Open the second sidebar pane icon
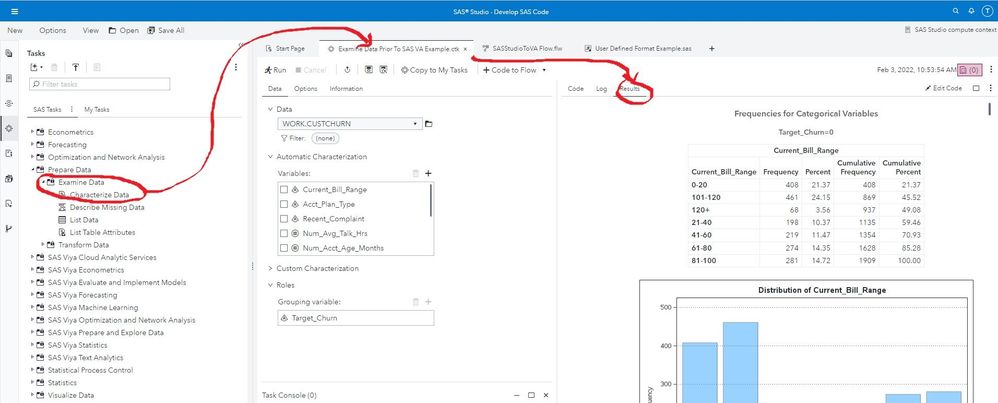The height and width of the screenshot is (403, 998). coord(9,78)
